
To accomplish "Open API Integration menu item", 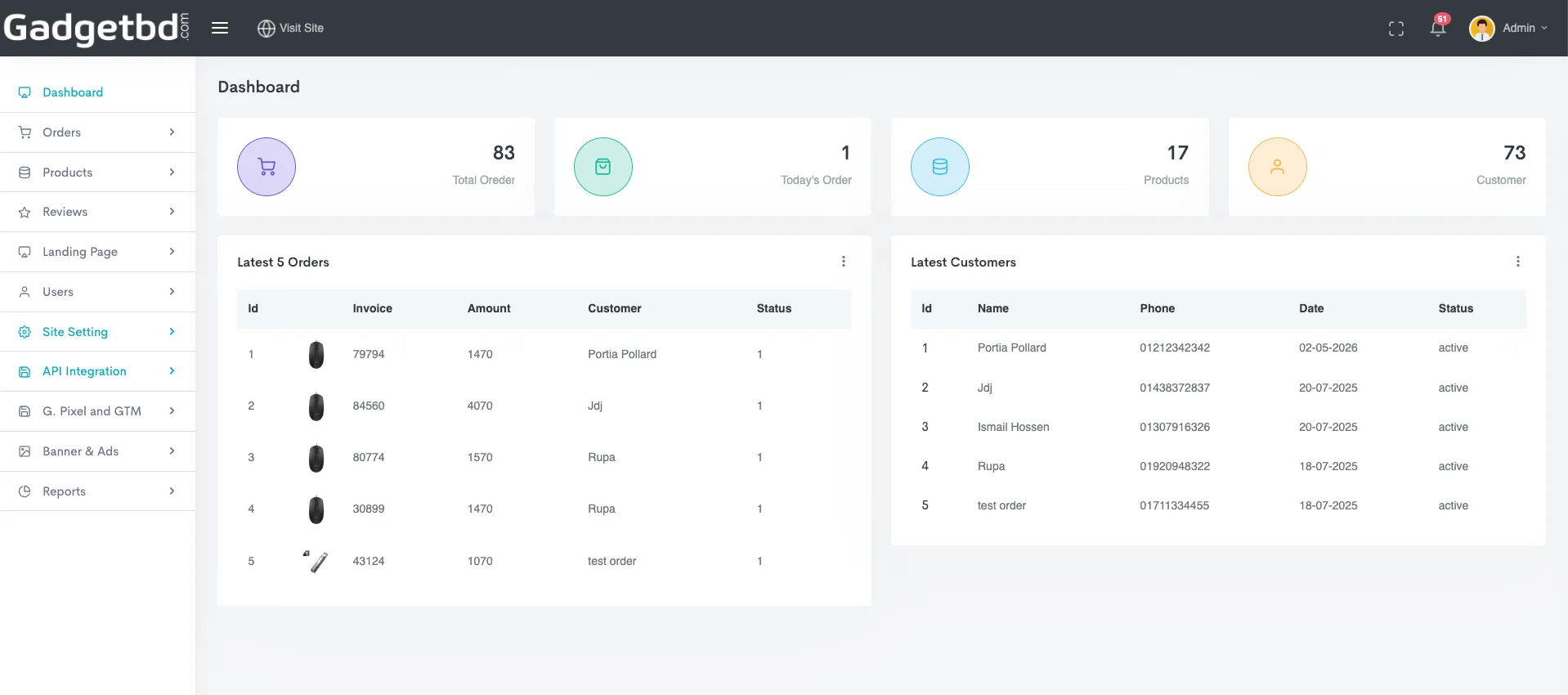I will [97, 371].
